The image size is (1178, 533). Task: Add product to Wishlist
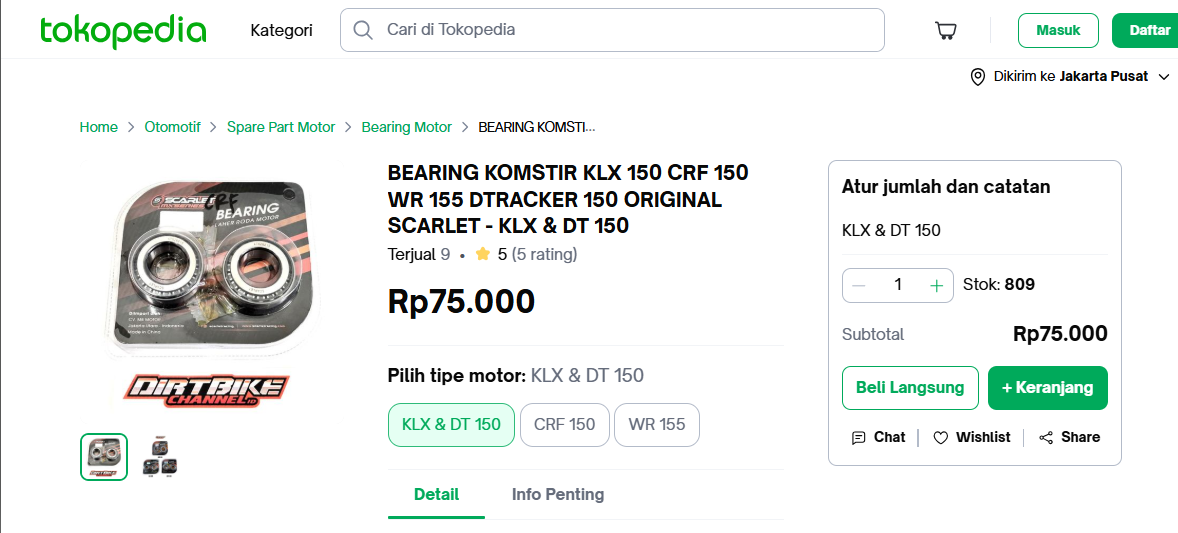tap(972, 437)
